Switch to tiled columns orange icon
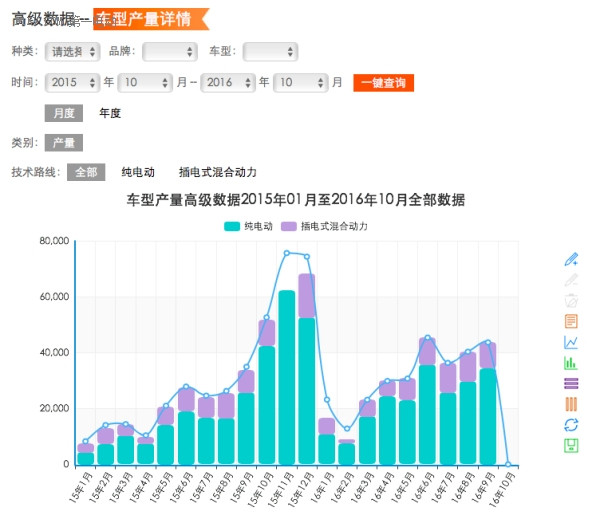600x527 pixels. coord(571,404)
